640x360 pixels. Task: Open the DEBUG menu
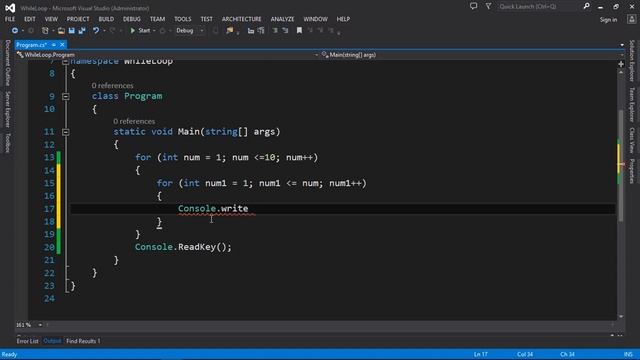131,19
